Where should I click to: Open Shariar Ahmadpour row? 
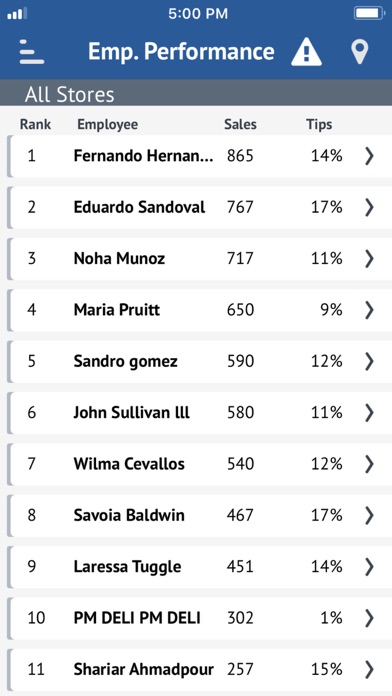pos(199,669)
